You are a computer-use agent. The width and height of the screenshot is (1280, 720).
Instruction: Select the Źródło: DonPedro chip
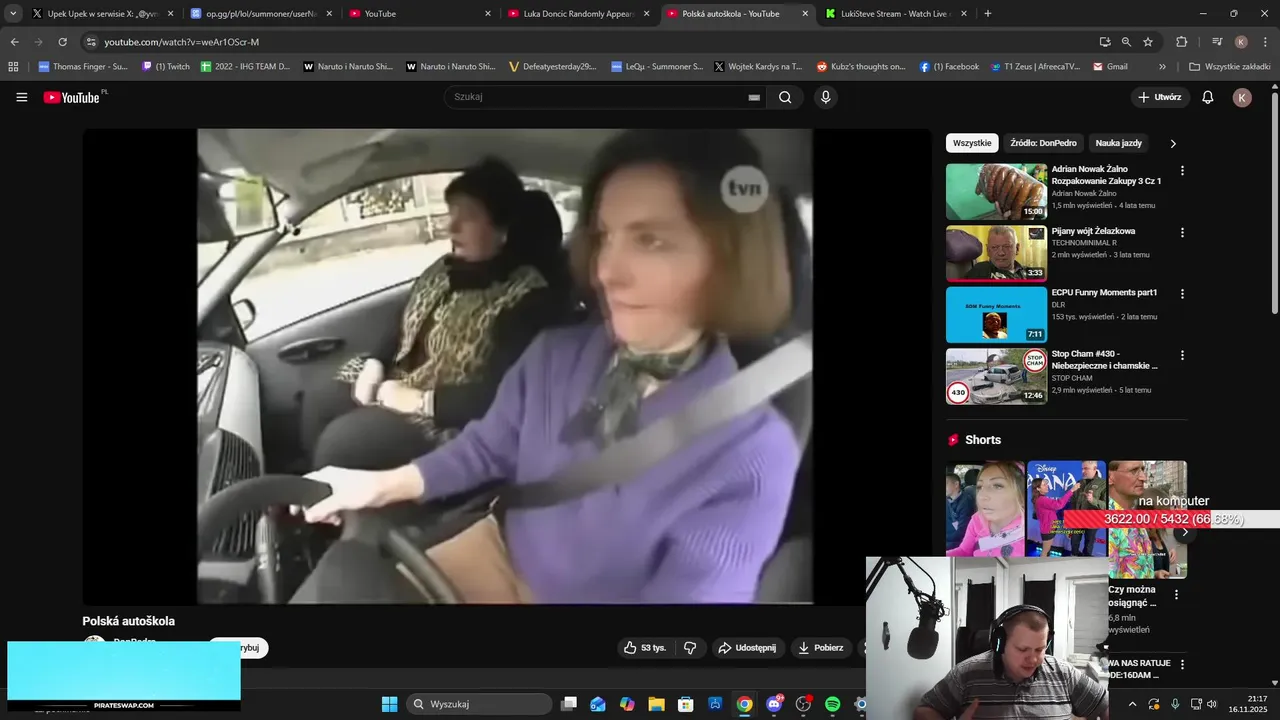(x=1043, y=143)
